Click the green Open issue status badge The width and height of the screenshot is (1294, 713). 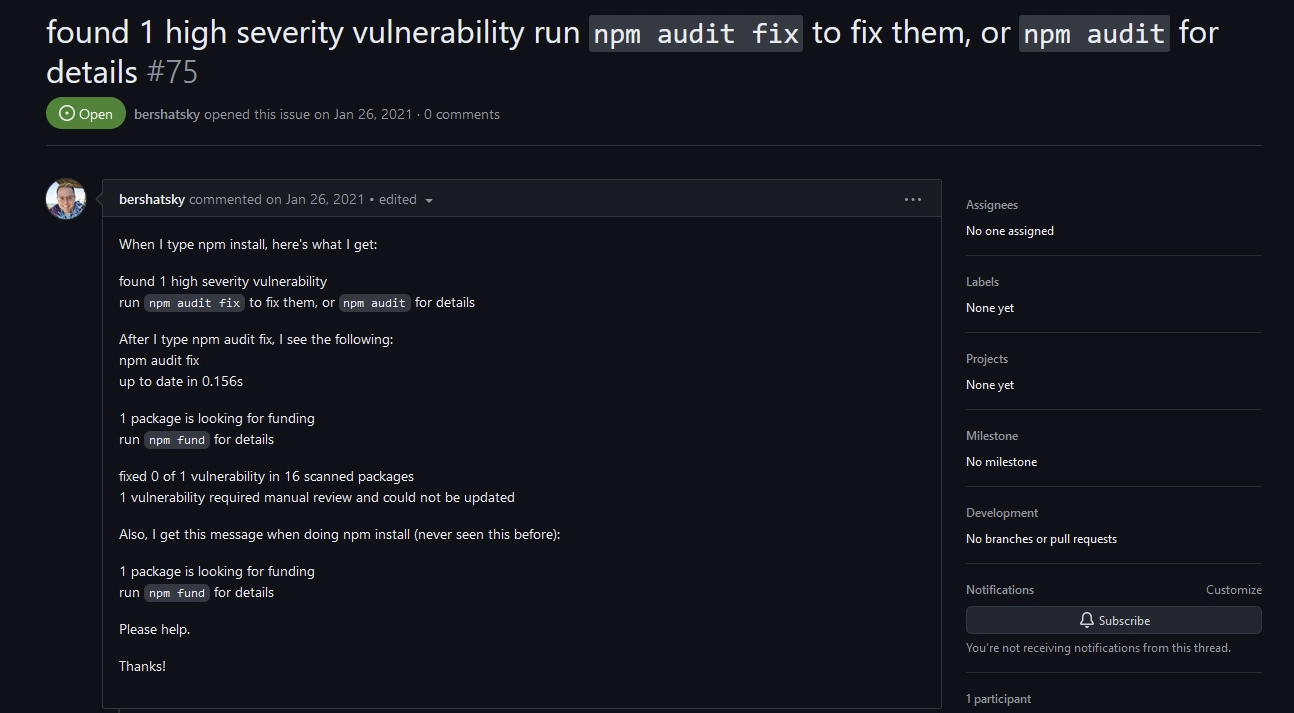[x=86, y=114]
